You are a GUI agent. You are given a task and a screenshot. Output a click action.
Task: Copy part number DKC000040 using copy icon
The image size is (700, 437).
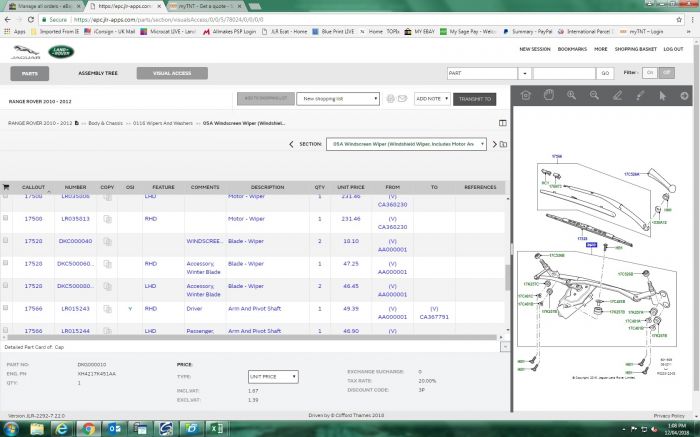pyautogui.click(x=107, y=241)
